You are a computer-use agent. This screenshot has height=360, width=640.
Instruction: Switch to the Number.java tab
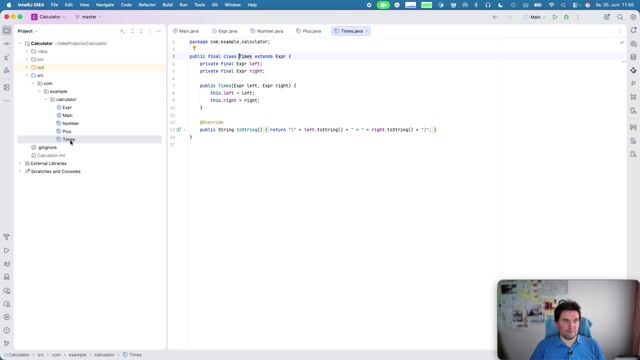[267, 31]
